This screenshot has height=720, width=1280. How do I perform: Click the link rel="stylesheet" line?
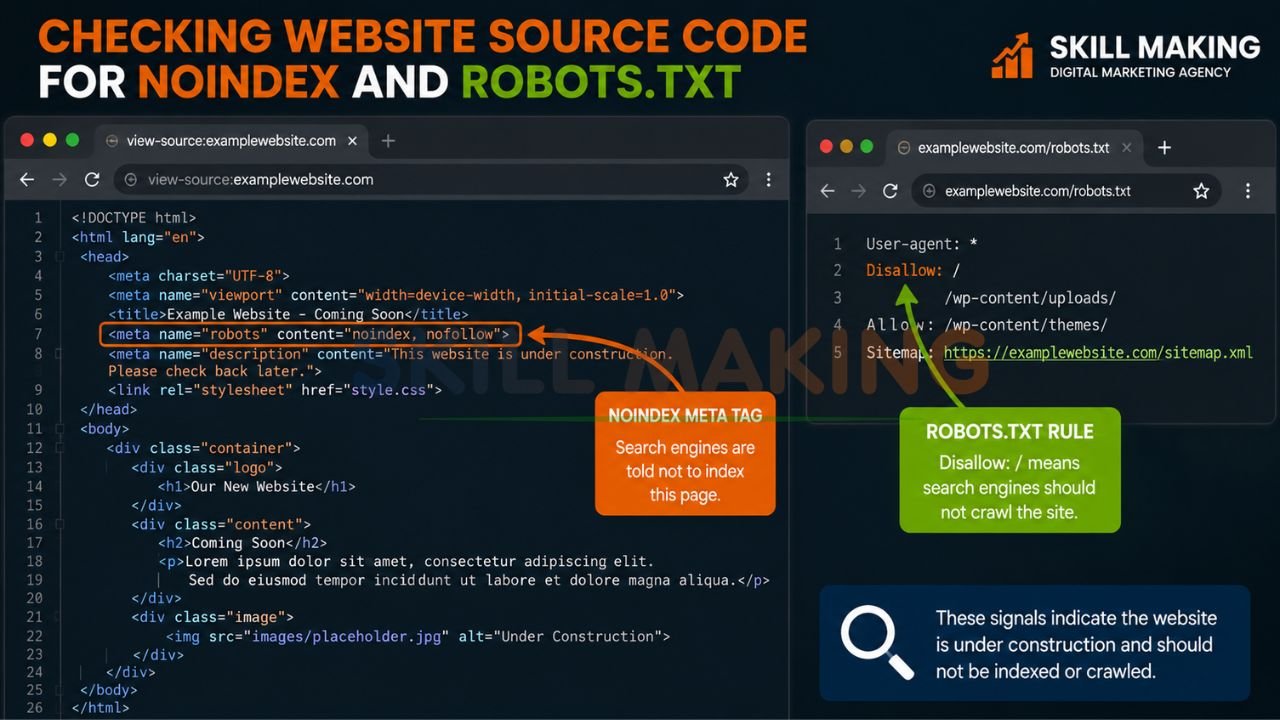(275, 390)
